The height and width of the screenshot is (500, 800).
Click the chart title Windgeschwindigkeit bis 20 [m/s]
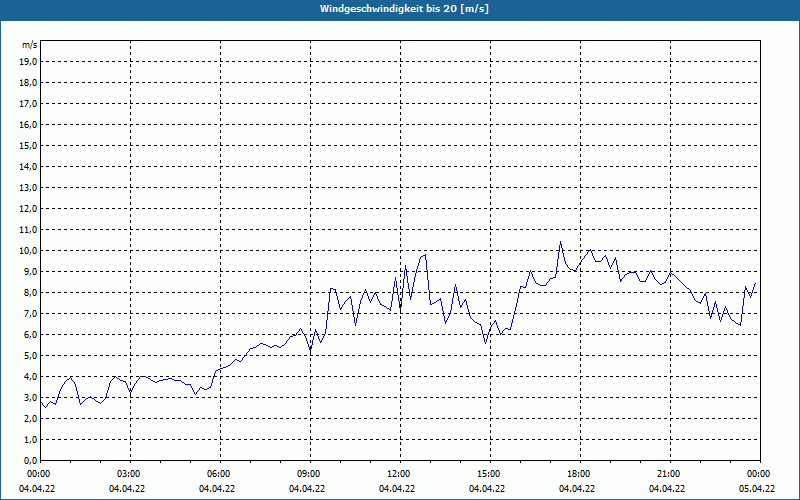(404, 9)
